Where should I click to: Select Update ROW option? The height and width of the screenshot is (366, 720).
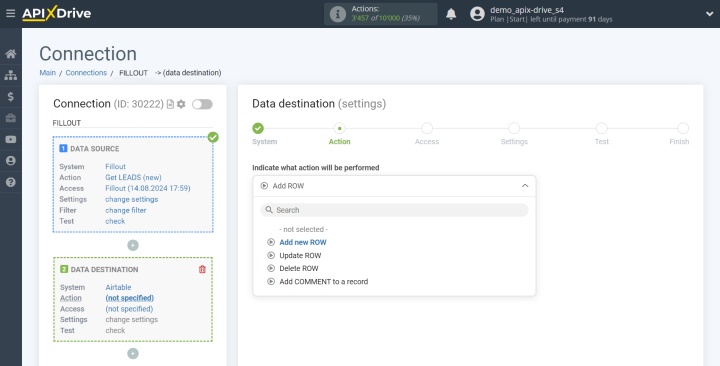point(300,255)
